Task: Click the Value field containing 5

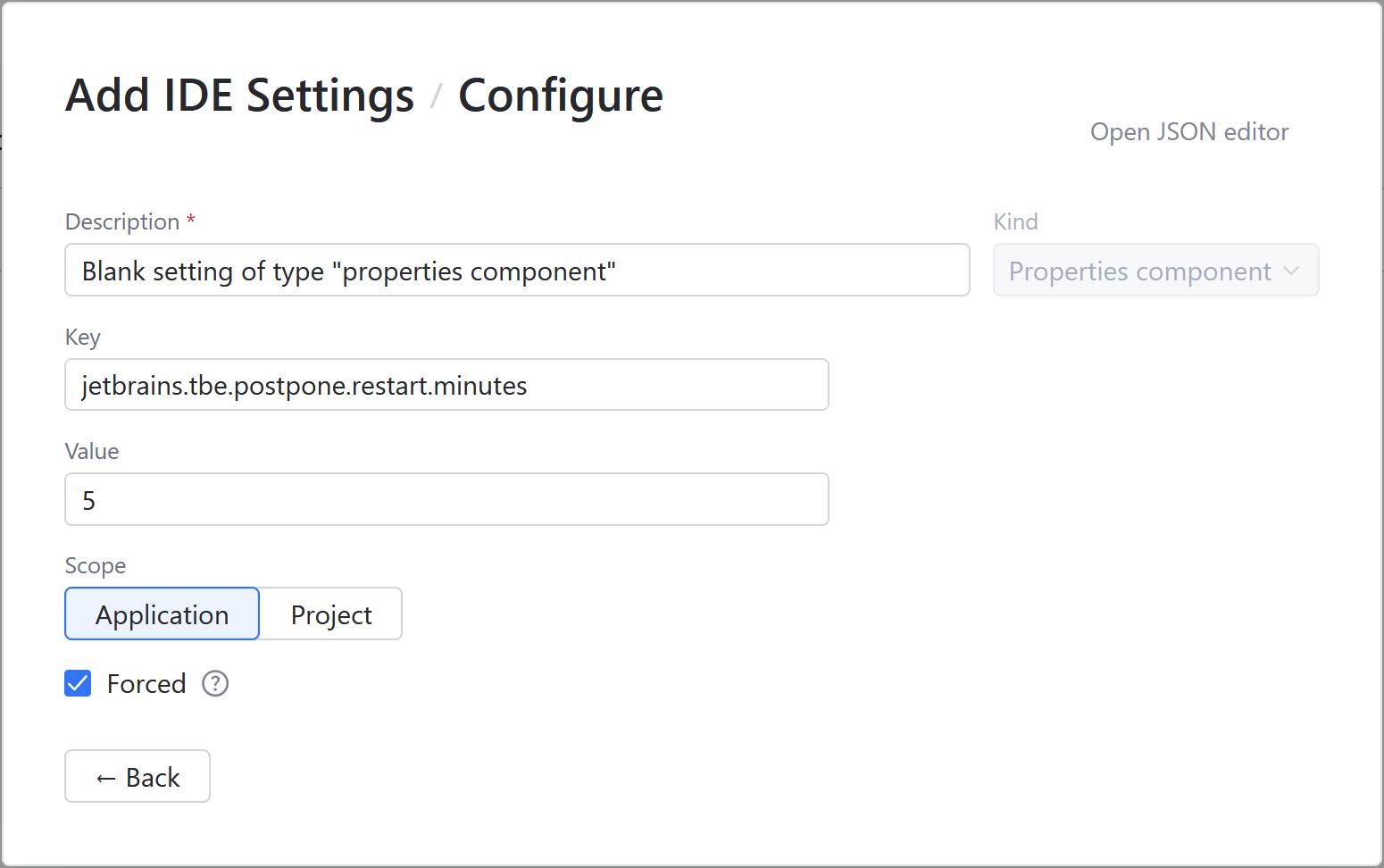Action: (x=446, y=499)
